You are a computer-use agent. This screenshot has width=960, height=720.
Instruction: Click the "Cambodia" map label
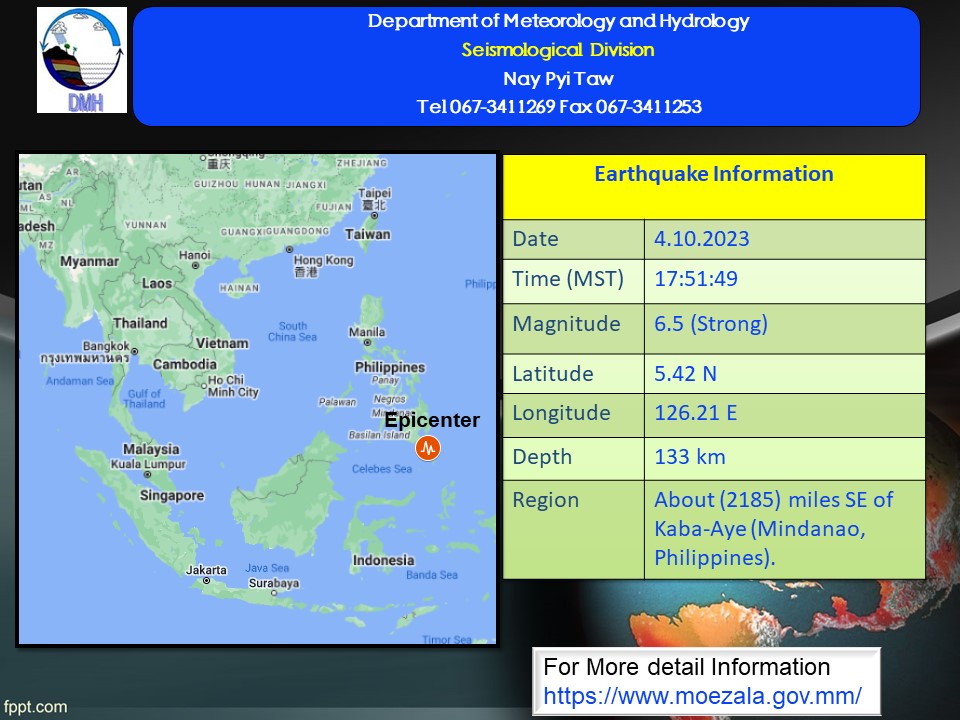point(185,364)
